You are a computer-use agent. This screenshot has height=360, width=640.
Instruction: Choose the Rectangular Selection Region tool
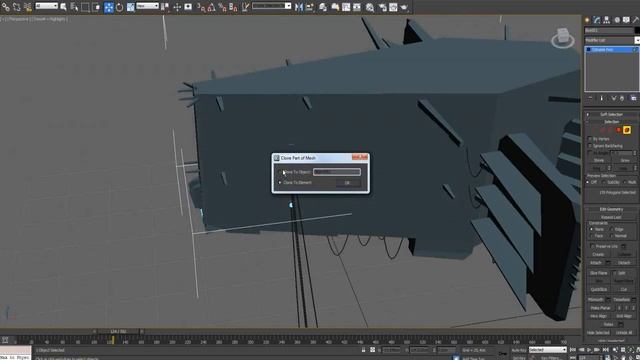click(x=85, y=7)
